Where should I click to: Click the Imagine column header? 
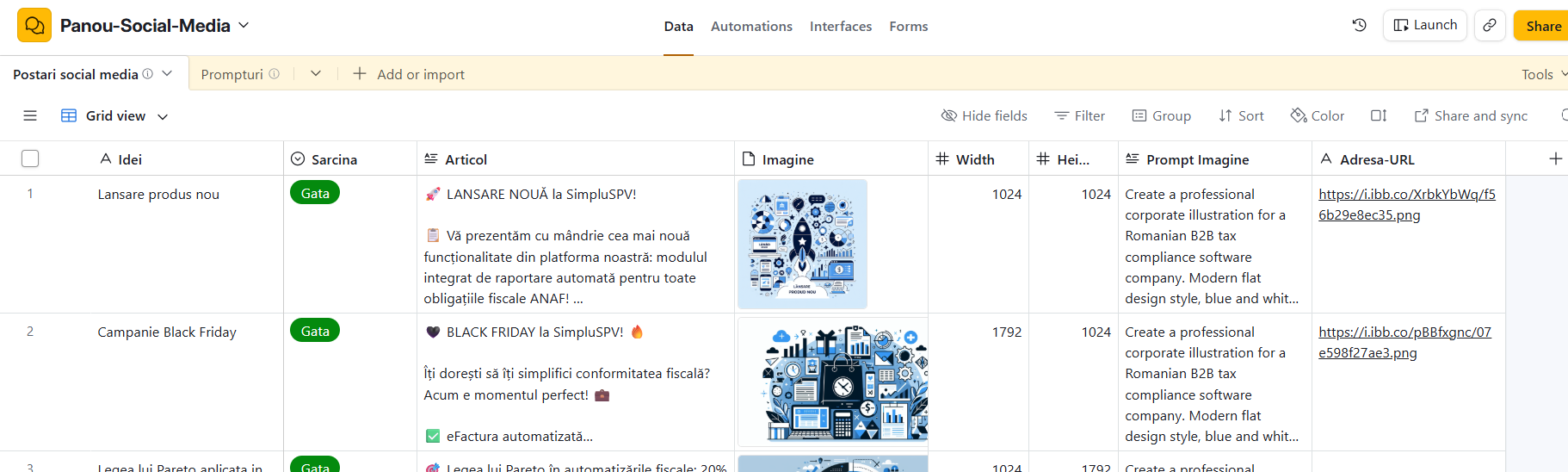[831, 158]
